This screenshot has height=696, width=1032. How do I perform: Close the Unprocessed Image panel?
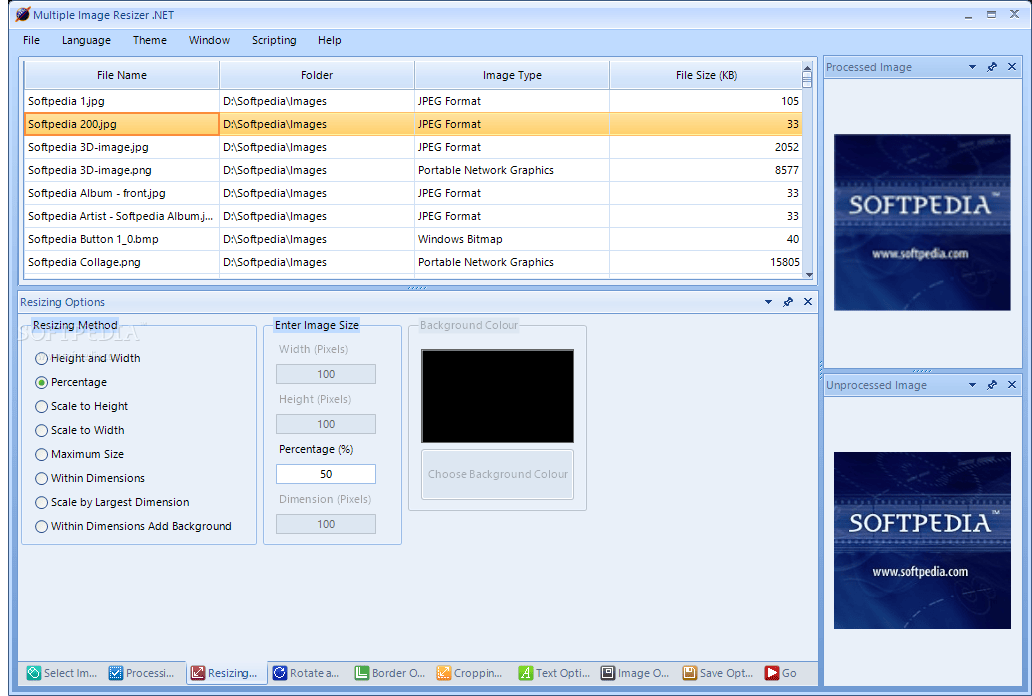1012,385
